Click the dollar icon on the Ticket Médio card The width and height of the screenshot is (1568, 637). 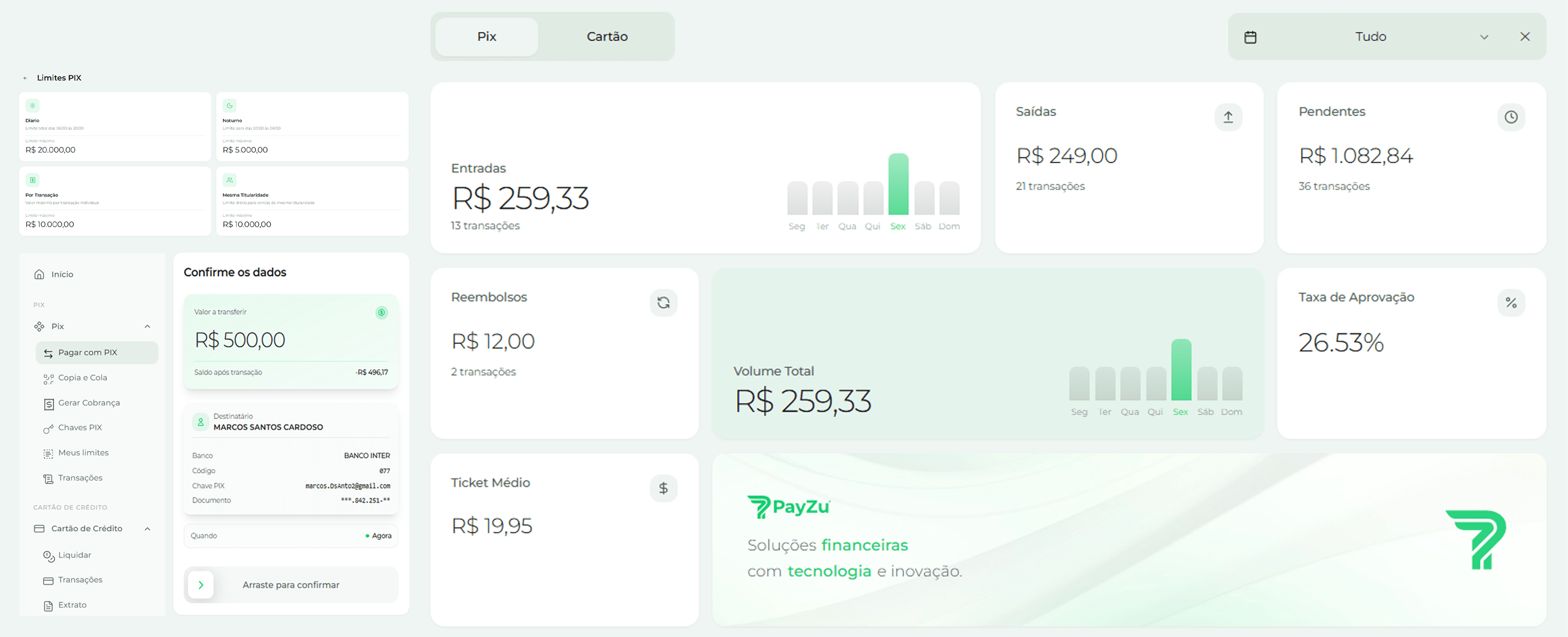tap(664, 488)
